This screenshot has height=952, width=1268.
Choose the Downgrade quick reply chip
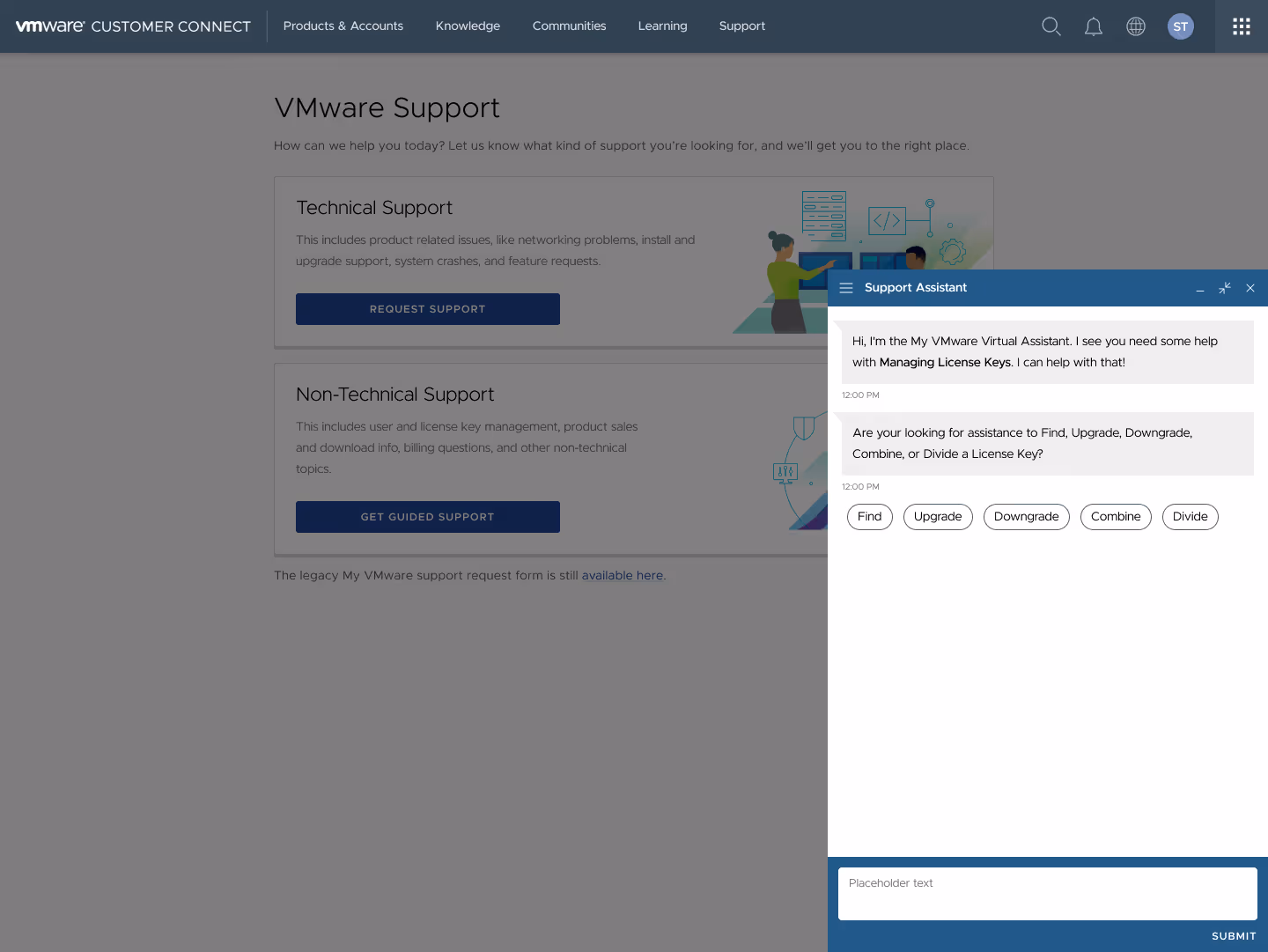[x=1027, y=517]
